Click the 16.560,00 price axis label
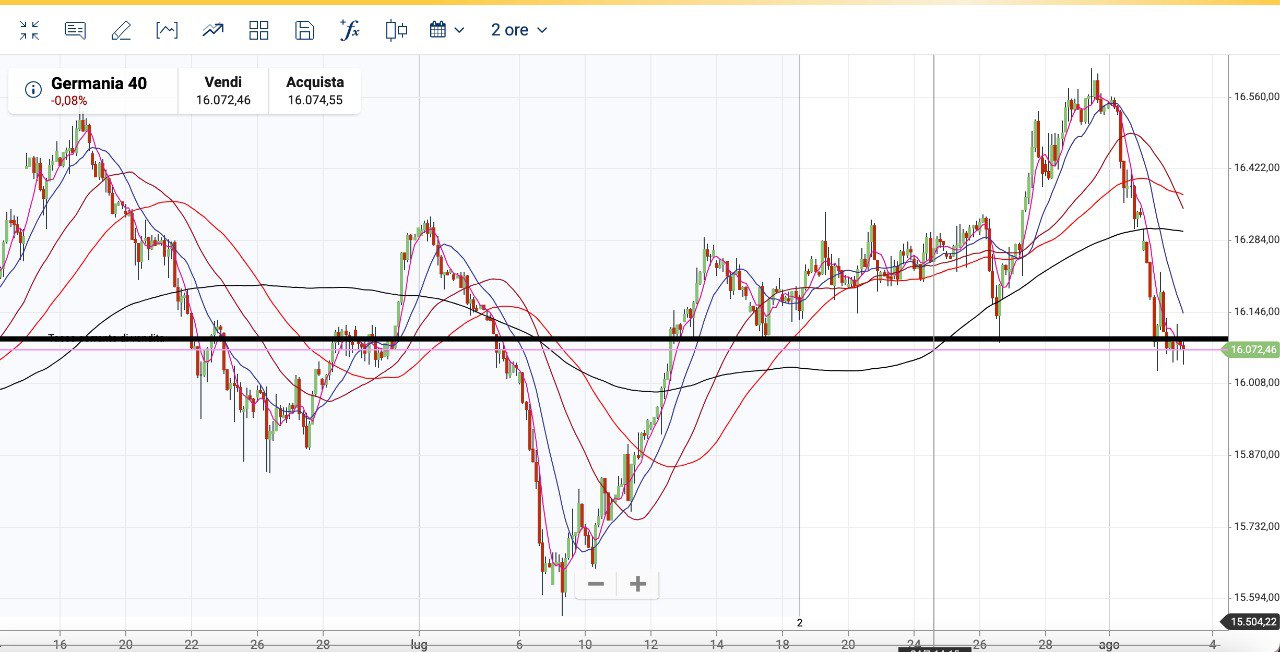 coord(1256,97)
